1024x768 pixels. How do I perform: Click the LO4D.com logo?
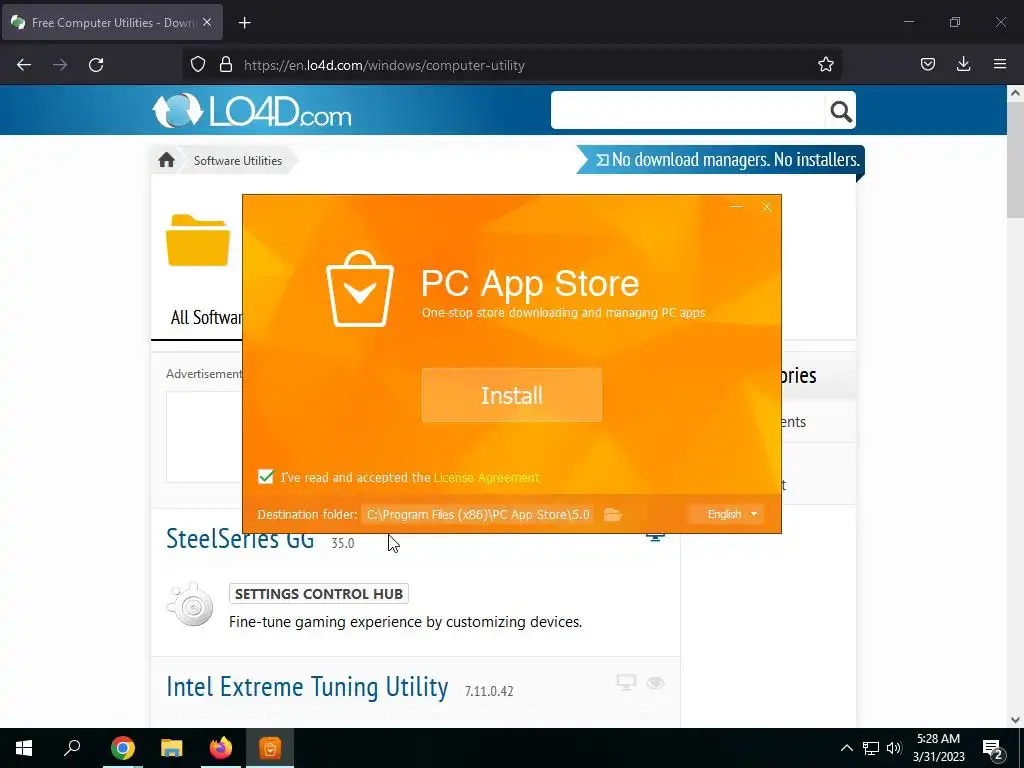tap(252, 110)
